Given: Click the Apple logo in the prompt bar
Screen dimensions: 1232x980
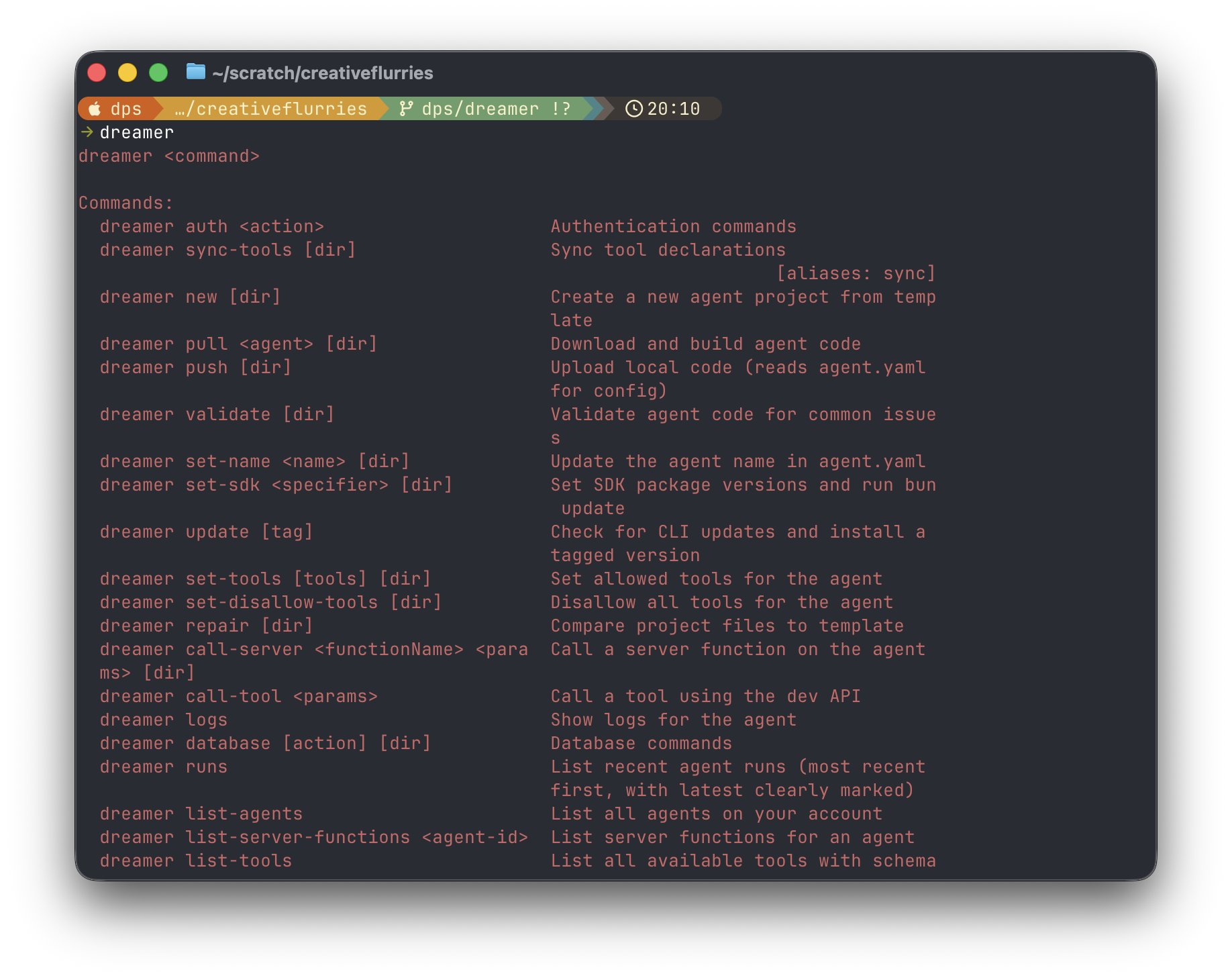Looking at the screenshot, I should (x=94, y=108).
